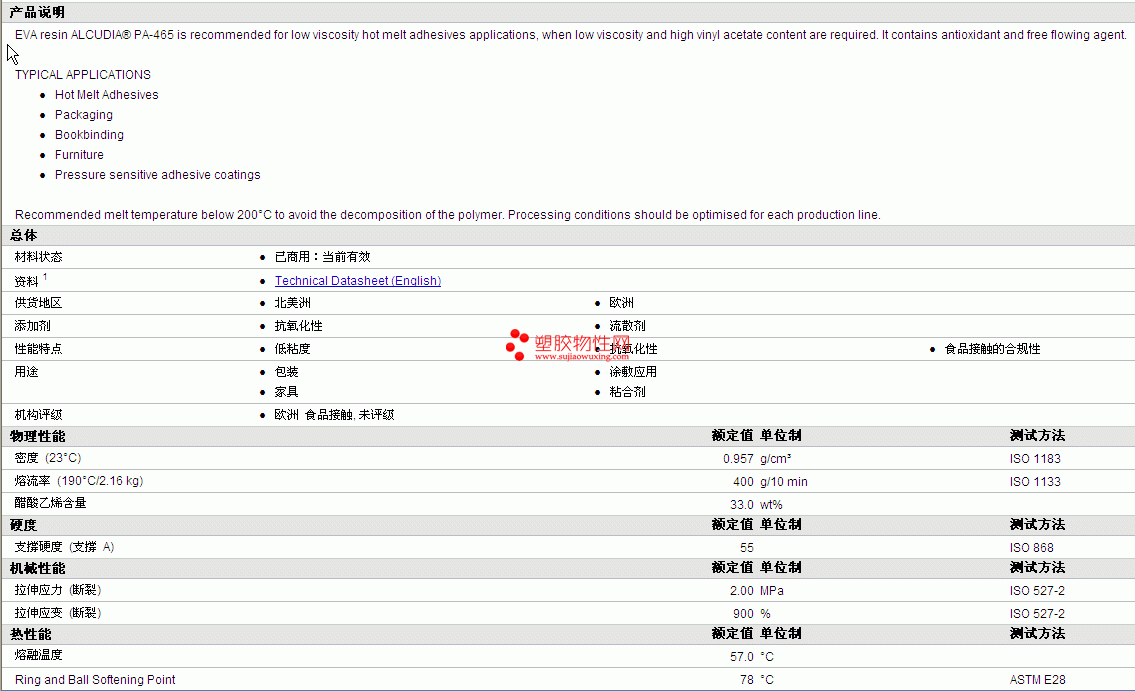Screen dimensions: 1135x691
Task: Click the 物理性能 section header
Action: pos(38,436)
